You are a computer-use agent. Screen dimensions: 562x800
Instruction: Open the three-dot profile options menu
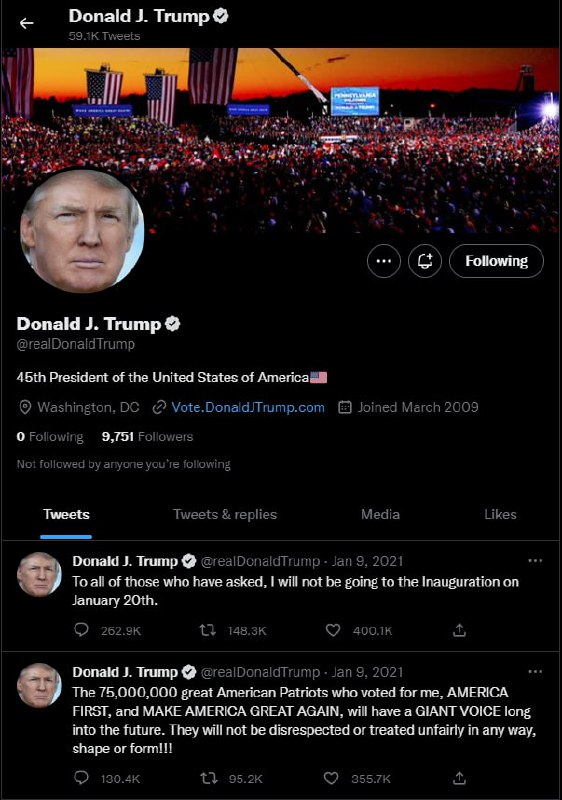pyautogui.click(x=384, y=261)
